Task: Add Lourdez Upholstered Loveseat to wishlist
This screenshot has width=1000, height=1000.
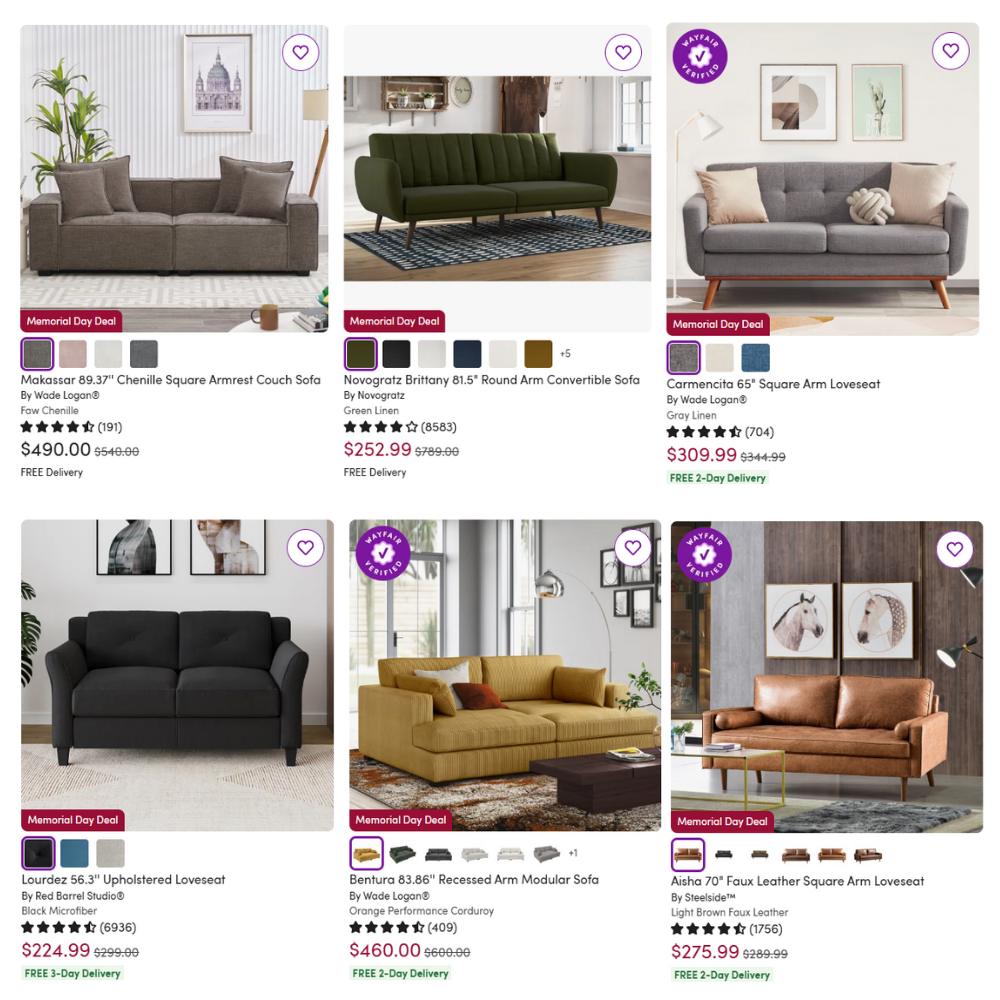Action: click(x=305, y=548)
